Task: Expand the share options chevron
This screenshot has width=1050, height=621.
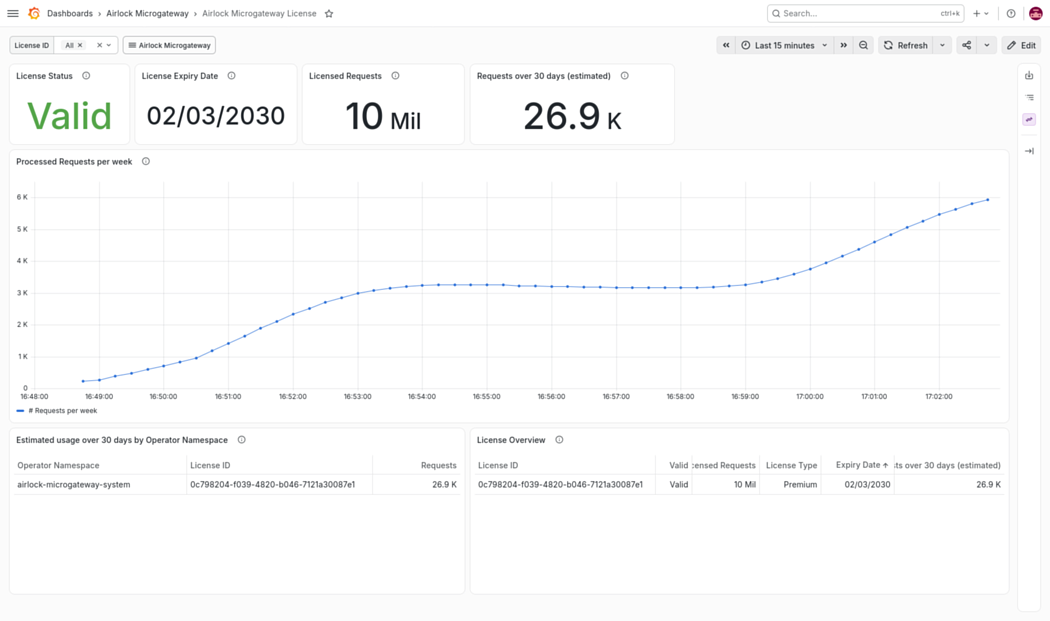Action: (986, 46)
